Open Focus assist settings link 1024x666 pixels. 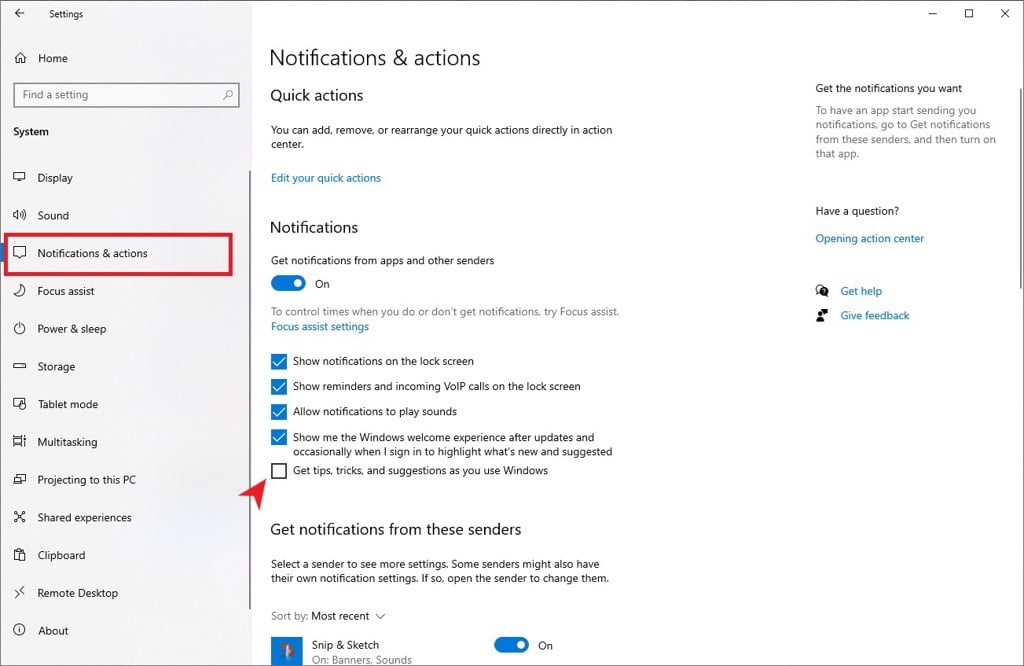point(319,327)
